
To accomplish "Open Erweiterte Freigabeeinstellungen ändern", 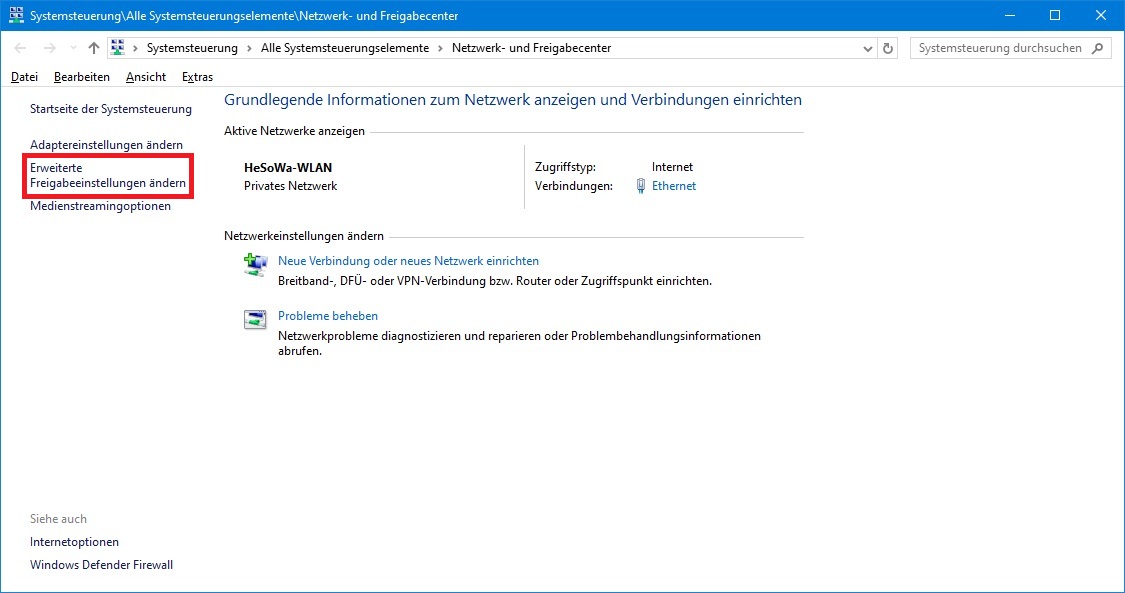I will tap(108, 175).
